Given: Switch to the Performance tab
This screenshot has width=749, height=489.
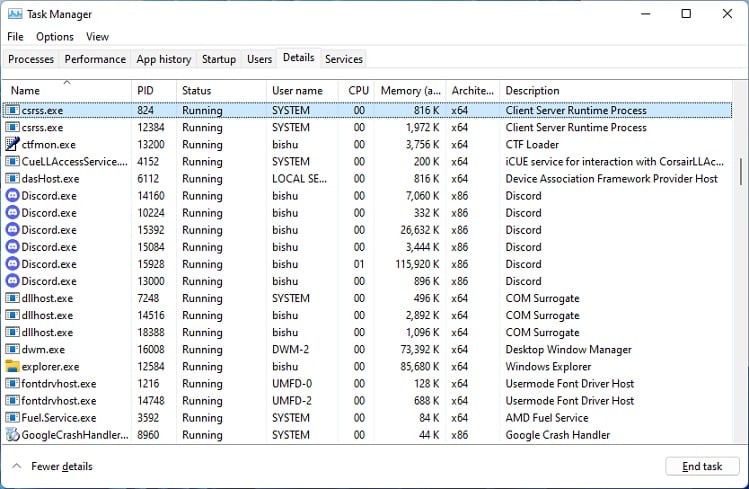Looking at the screenshot, I should 95,59.
